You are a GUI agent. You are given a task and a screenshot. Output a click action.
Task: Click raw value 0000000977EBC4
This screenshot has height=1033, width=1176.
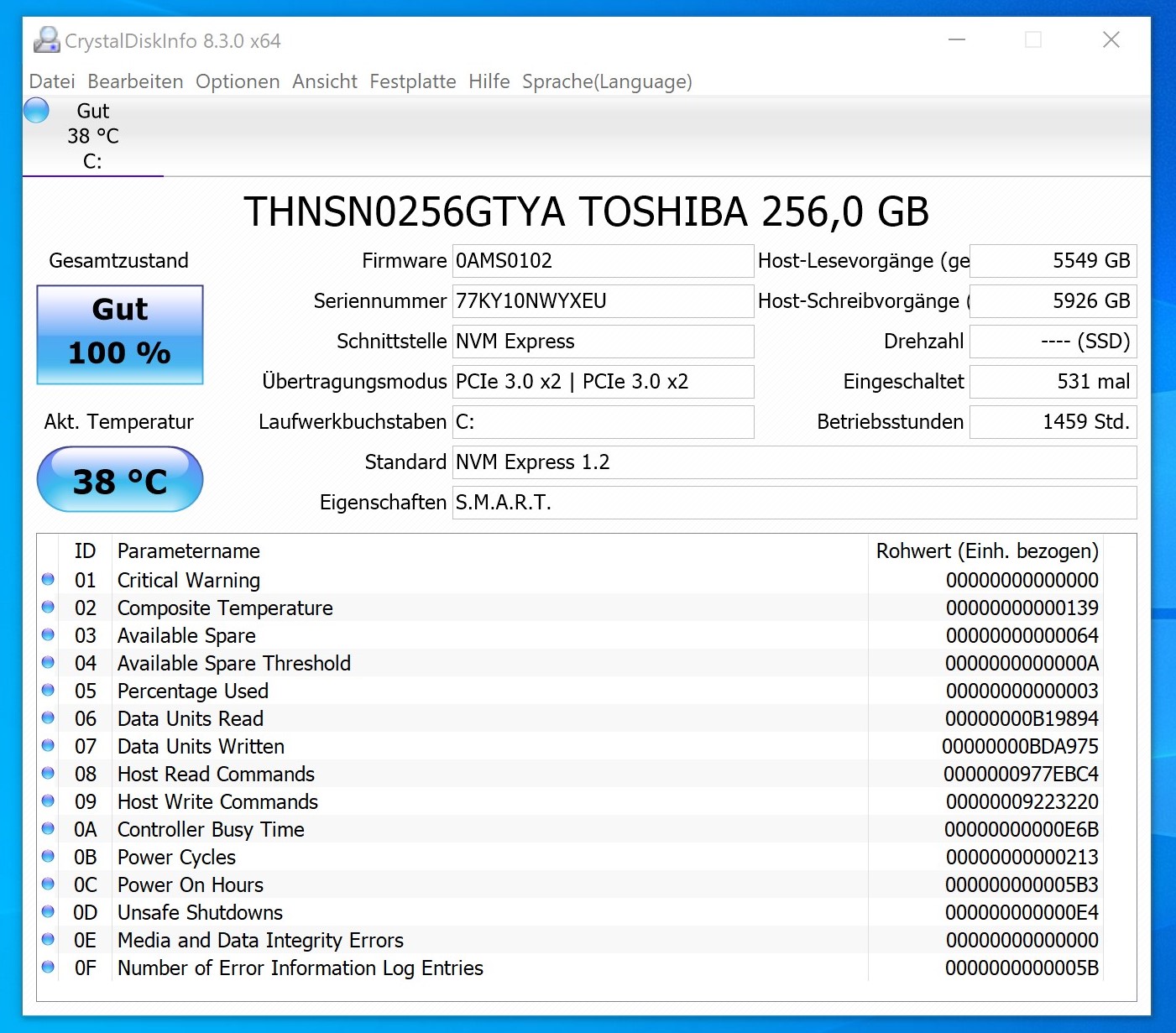click(1021, 774)
